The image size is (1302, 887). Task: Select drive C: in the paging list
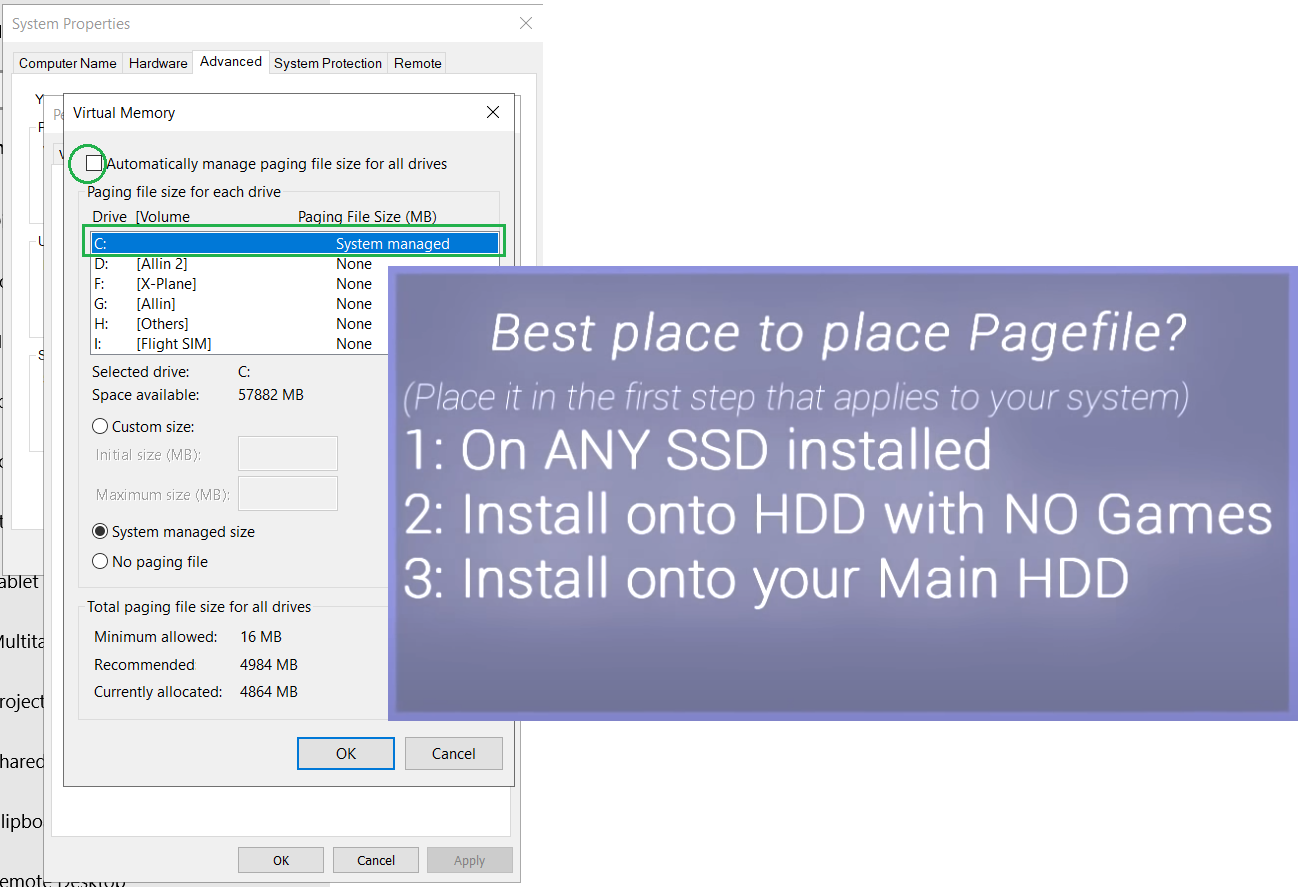(294, 244)
